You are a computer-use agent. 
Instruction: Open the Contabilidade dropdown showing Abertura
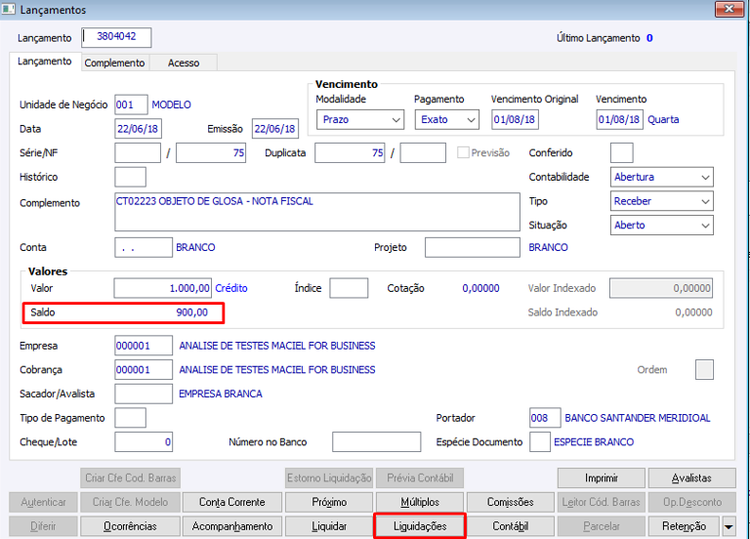[x=662, y=177]
